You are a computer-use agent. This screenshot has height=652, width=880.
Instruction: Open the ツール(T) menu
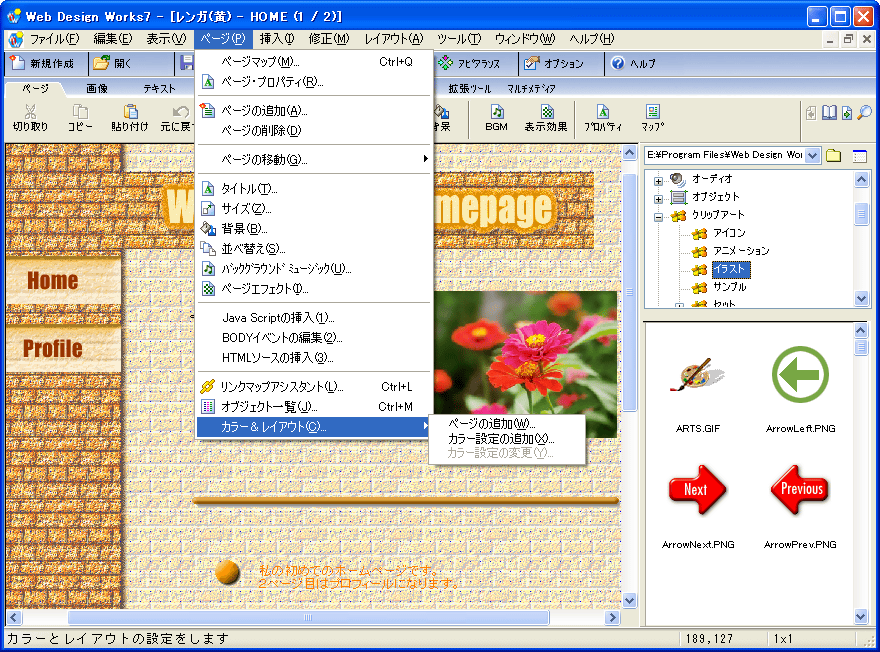459,39
